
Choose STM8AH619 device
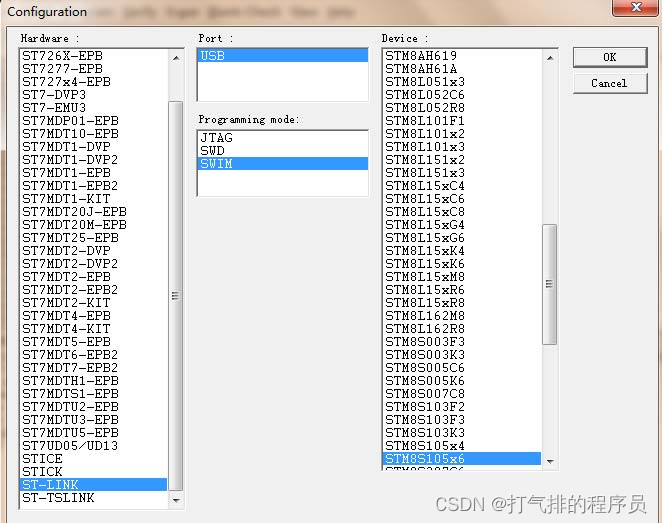(x=462, y=55)
